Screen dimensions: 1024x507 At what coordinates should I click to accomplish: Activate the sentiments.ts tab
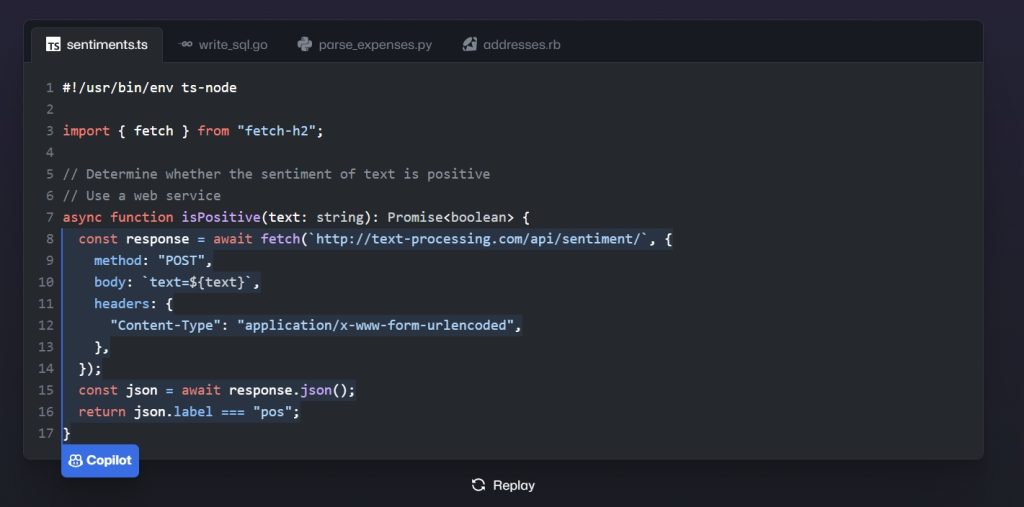click(97, 45)
